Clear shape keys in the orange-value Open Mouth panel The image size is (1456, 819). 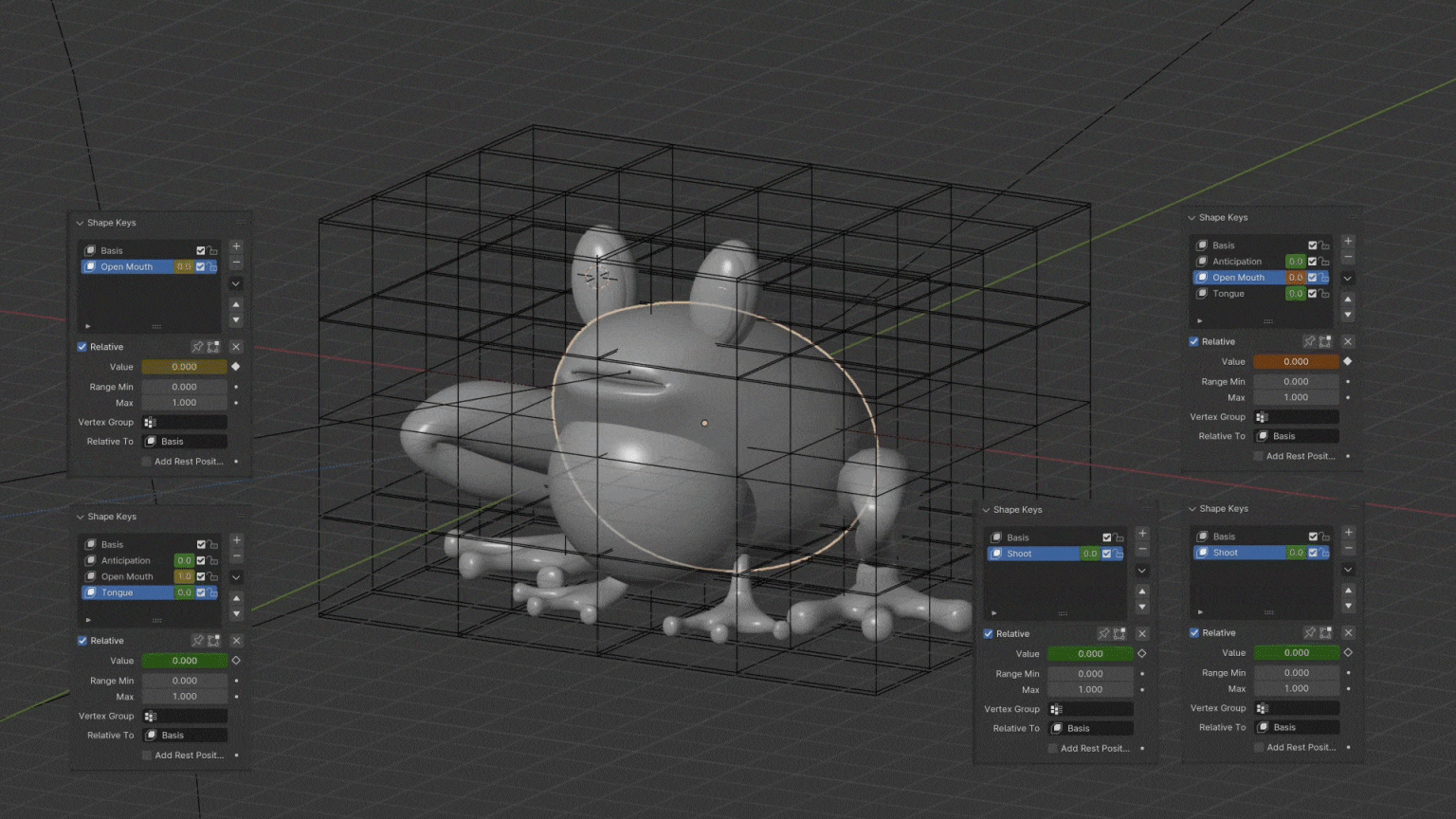1348,341
